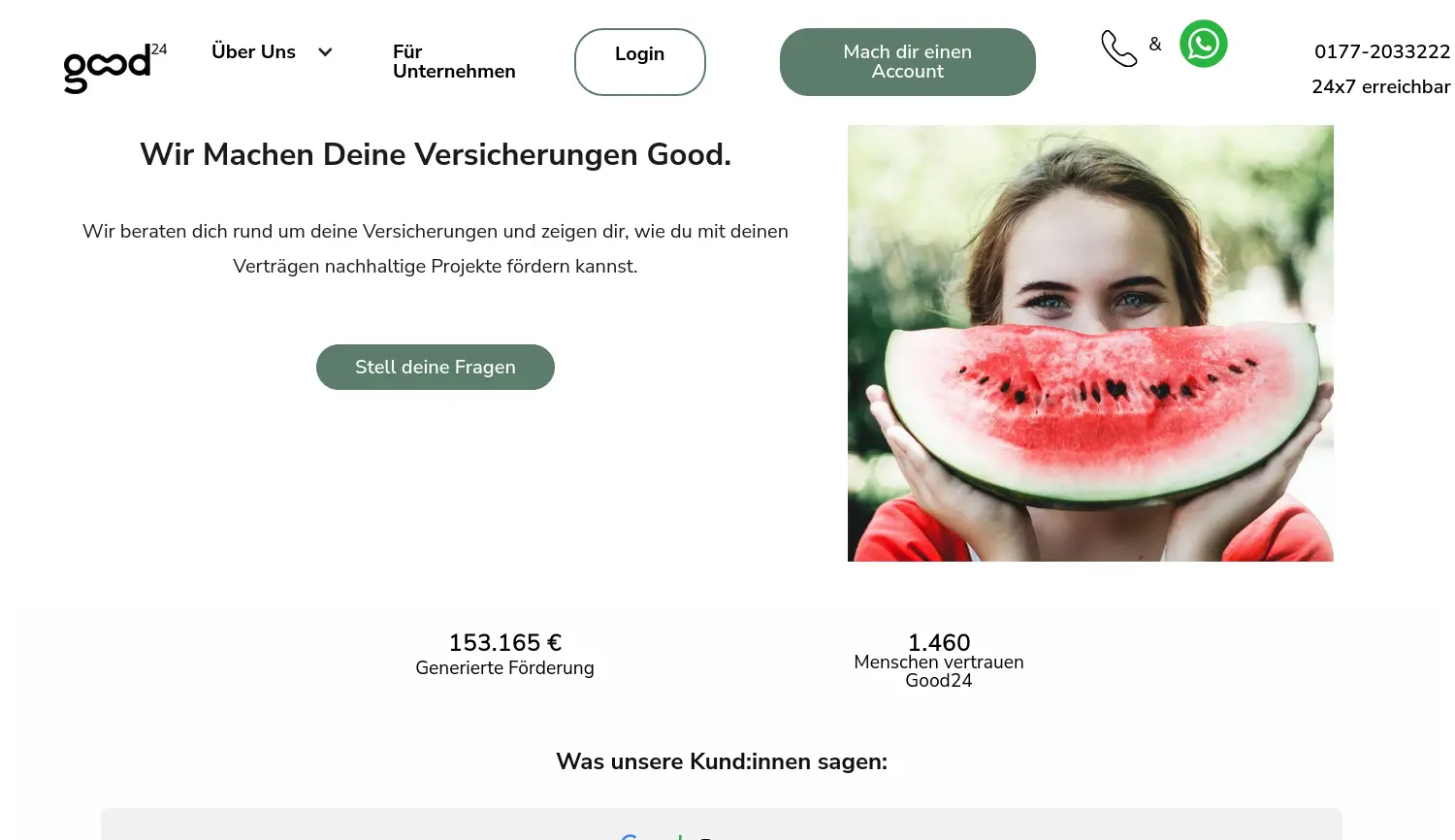Click the good24 logo
1455x840 pixels.
click(x=107, y=70)
